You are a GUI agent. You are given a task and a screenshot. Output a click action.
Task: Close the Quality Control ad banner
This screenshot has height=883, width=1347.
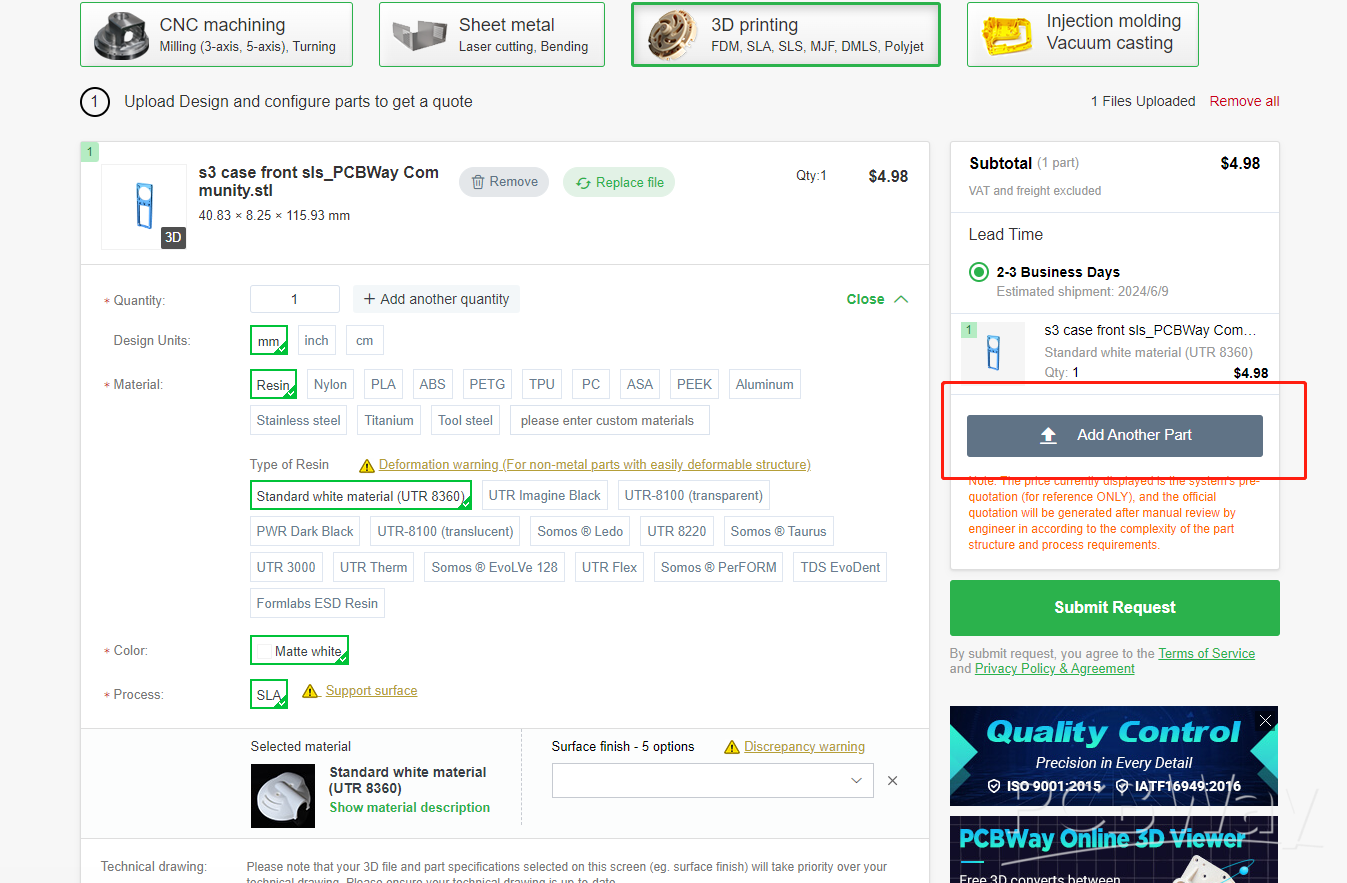click(1266, 720)
